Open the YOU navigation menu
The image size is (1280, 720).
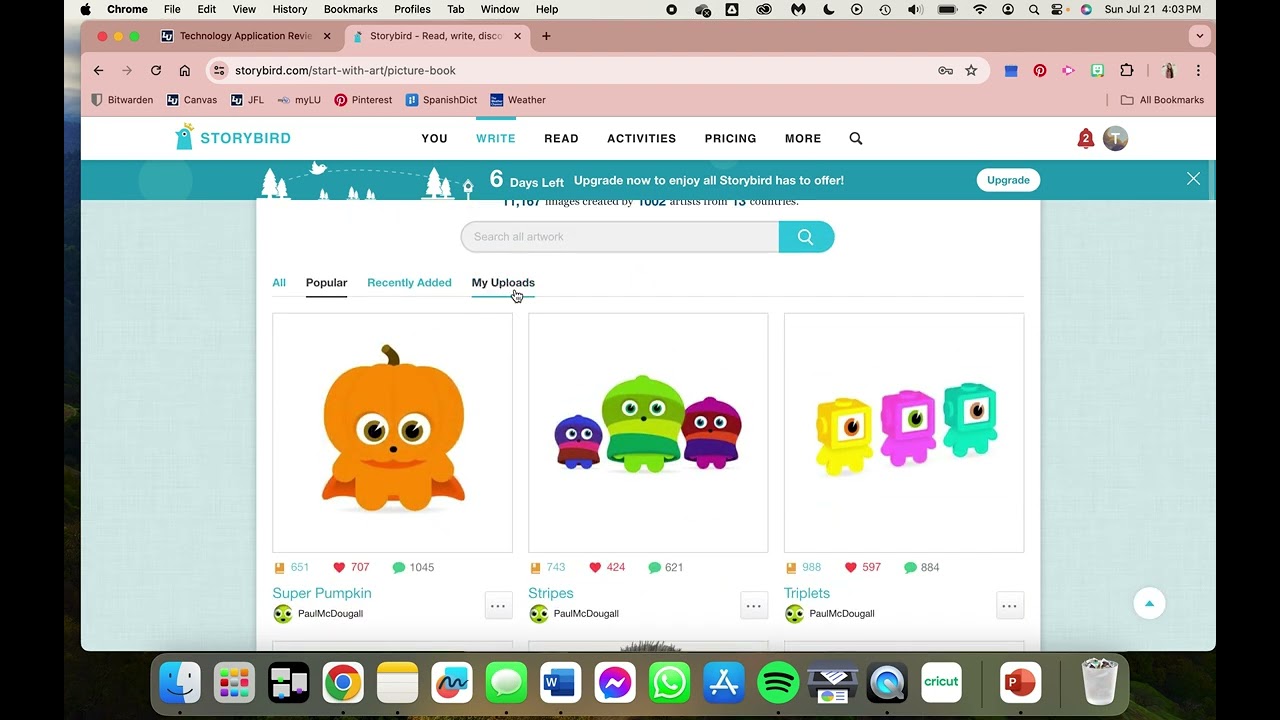435,138
